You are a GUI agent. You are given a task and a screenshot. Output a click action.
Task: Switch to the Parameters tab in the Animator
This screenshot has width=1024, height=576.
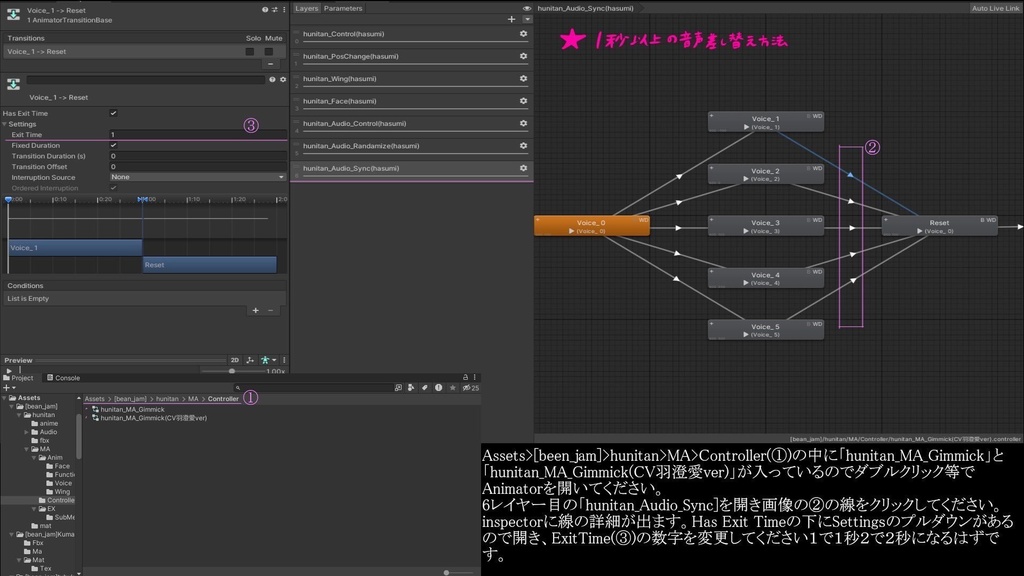[x=343, y=8]
